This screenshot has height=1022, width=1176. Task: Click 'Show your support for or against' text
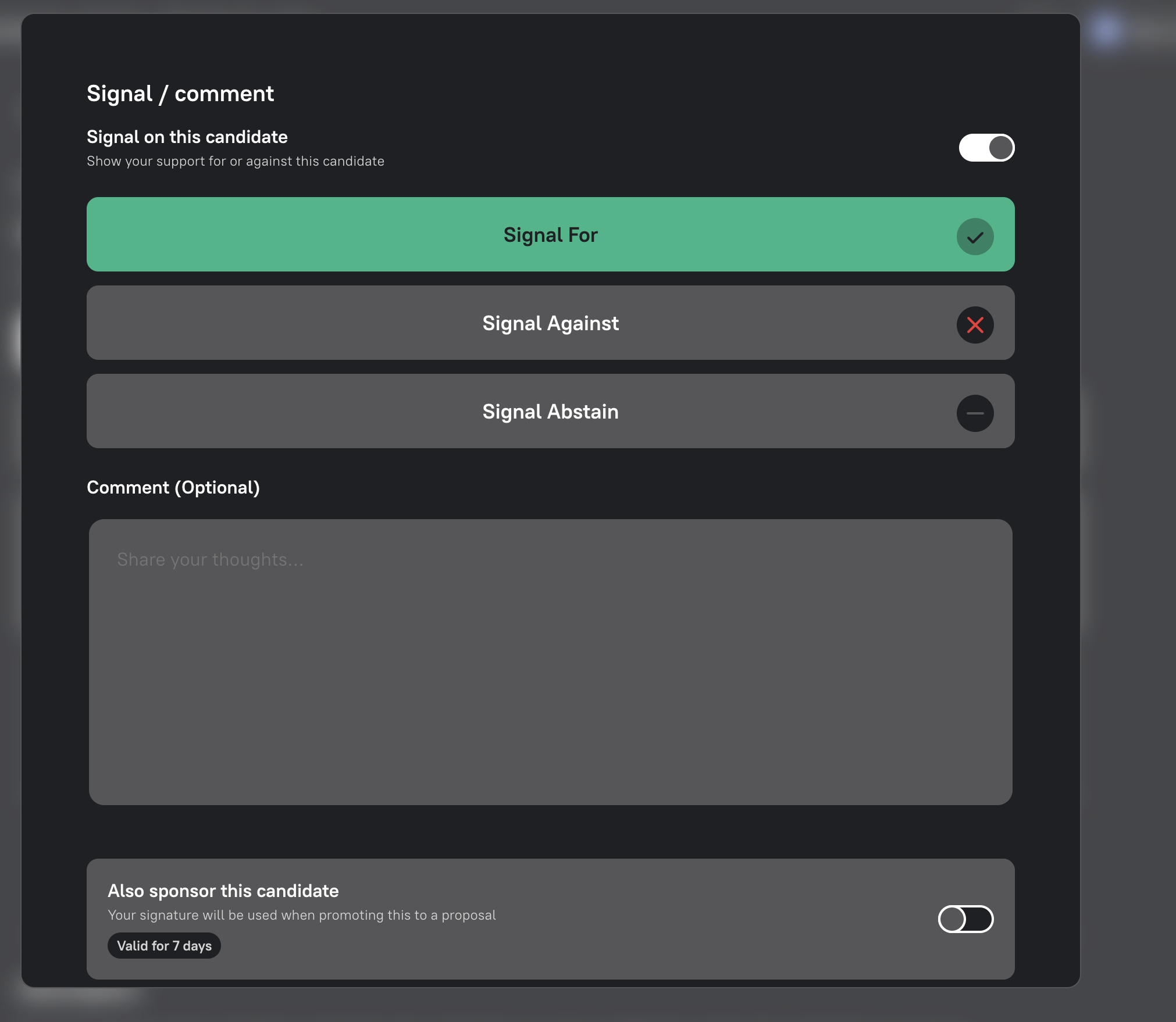click(236, 161)
